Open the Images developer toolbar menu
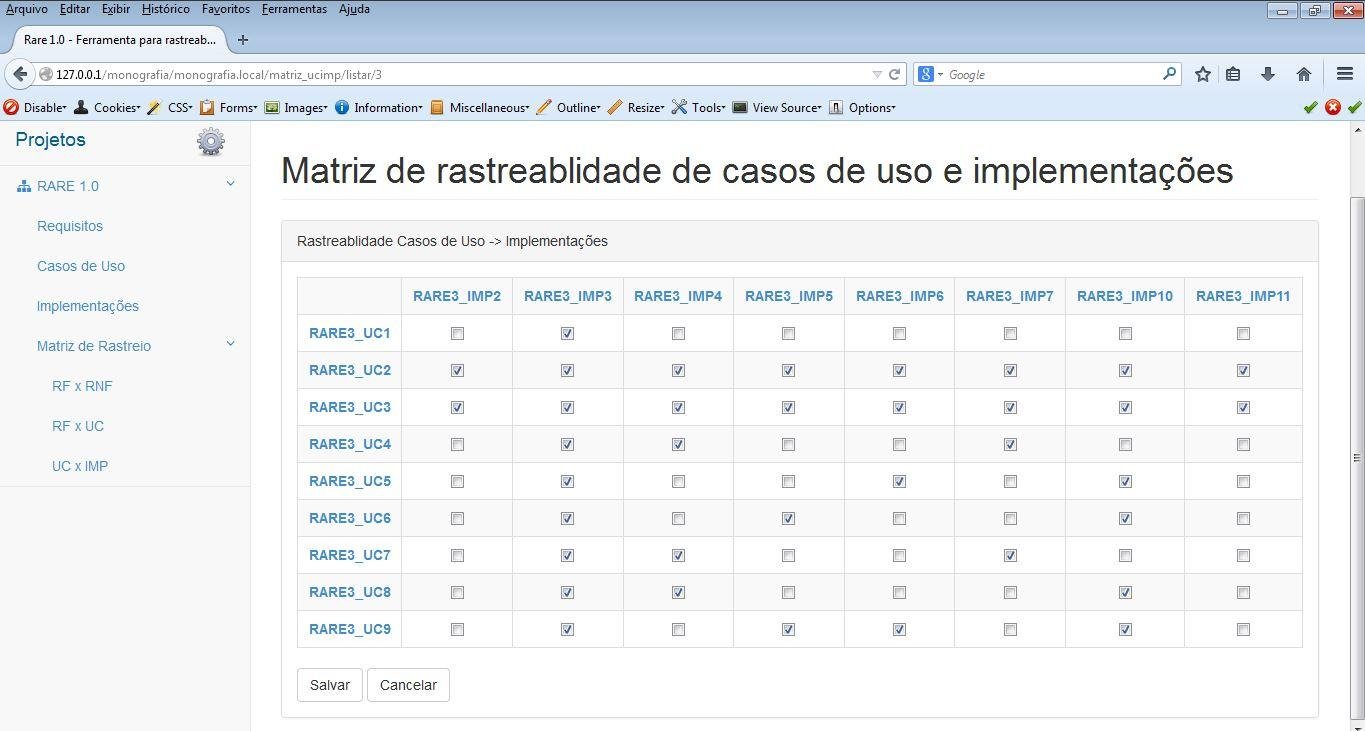This screenshot has height=731, width=1365. coord(296,107)
